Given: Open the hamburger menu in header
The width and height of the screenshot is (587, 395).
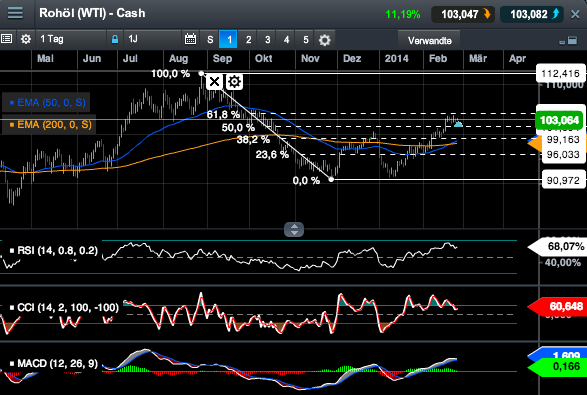Looking at the screenshot, I should [15, 13].
